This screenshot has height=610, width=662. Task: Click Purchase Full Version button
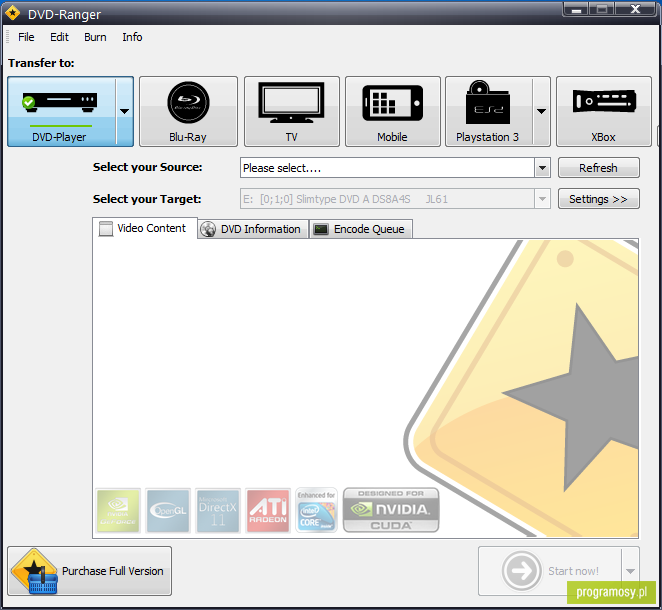coord(90,571)
